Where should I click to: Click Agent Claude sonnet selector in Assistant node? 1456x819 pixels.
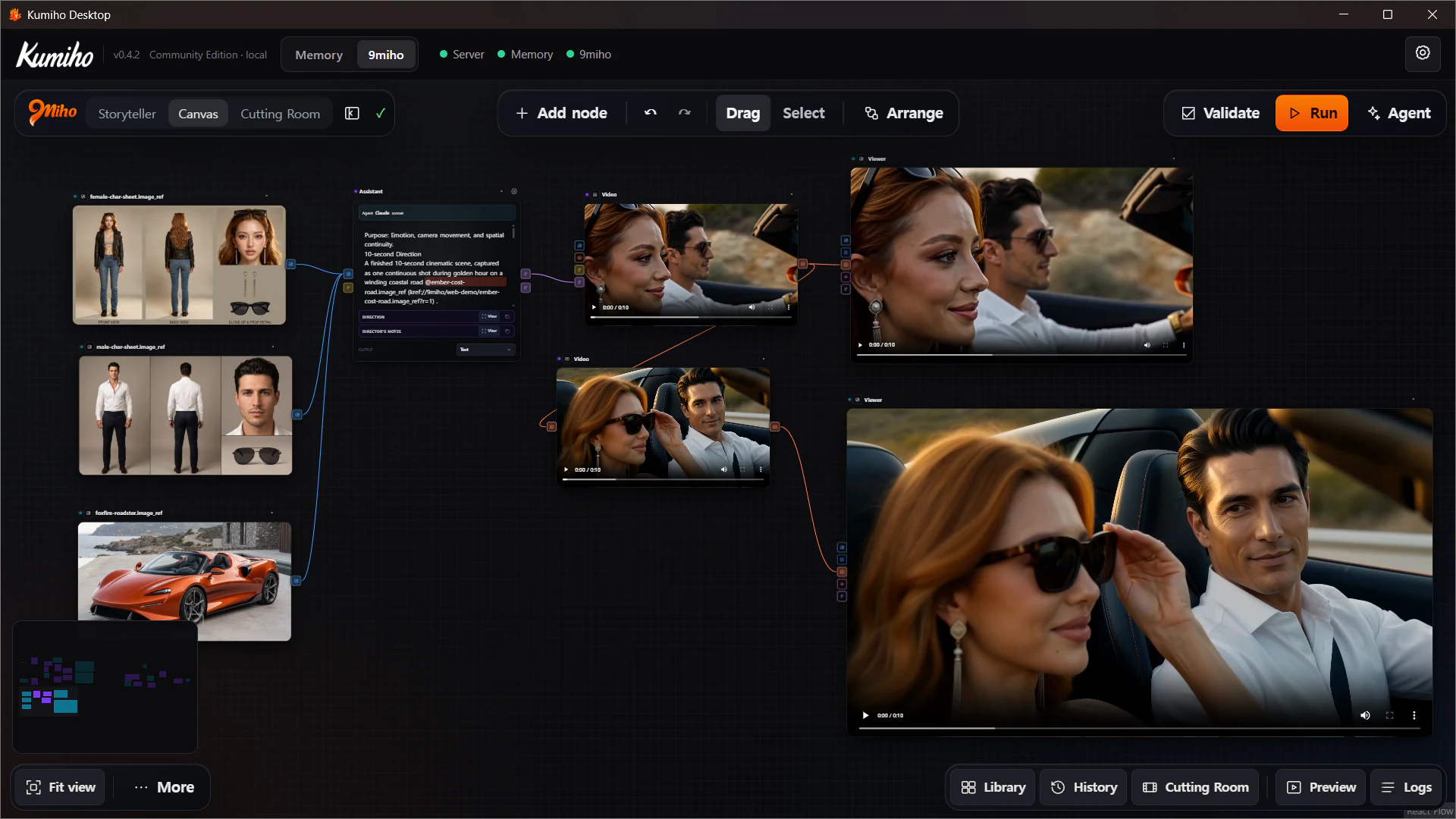click(x=437, y=213)
